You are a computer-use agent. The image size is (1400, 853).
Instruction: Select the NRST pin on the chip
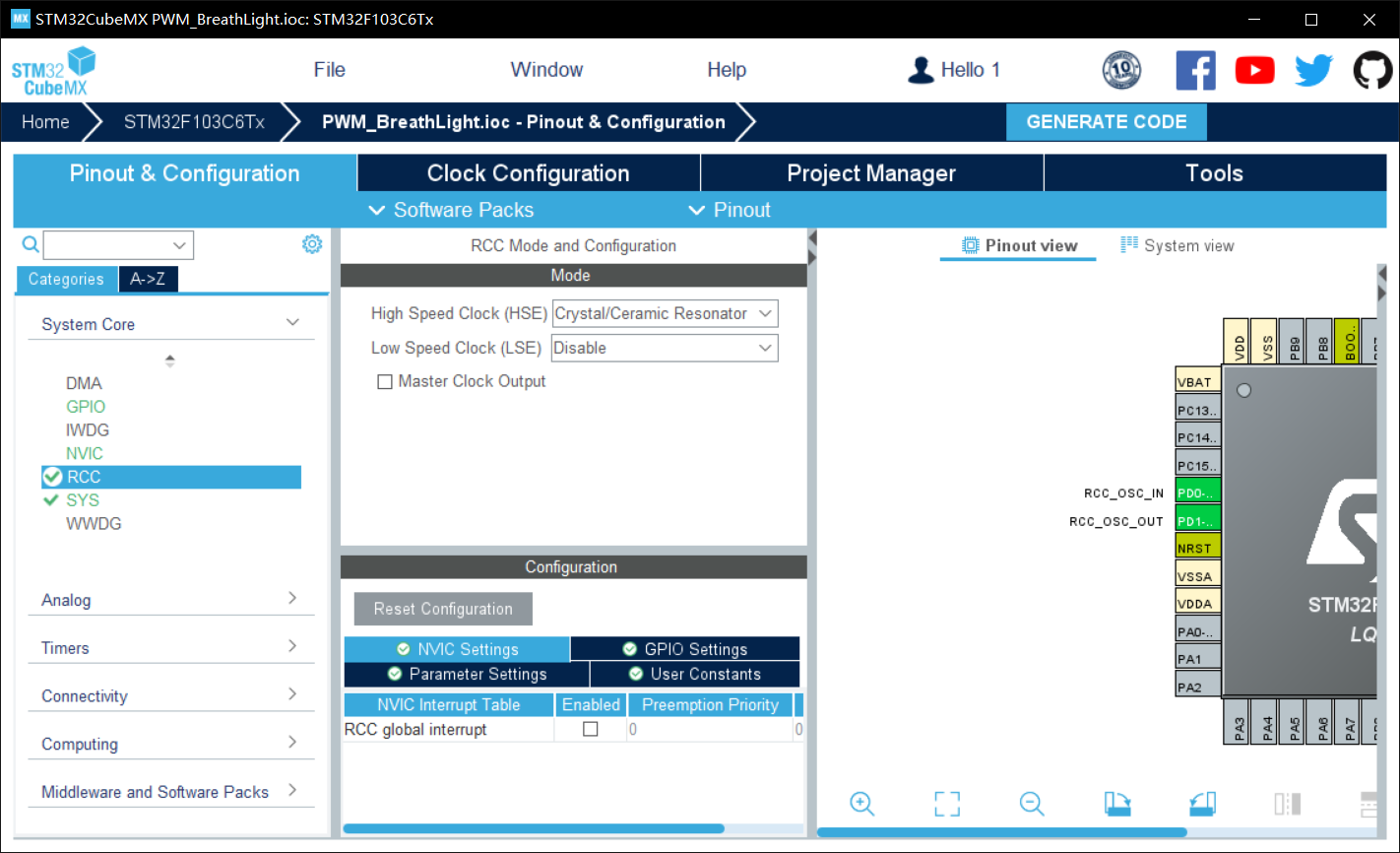1198,548
